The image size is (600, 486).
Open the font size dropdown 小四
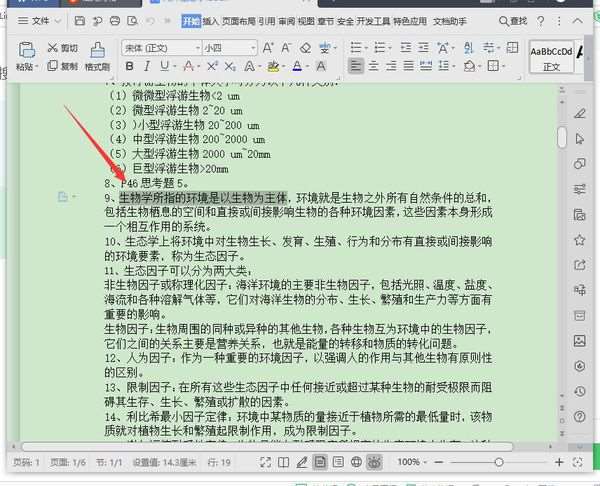(x=230, y=48)
